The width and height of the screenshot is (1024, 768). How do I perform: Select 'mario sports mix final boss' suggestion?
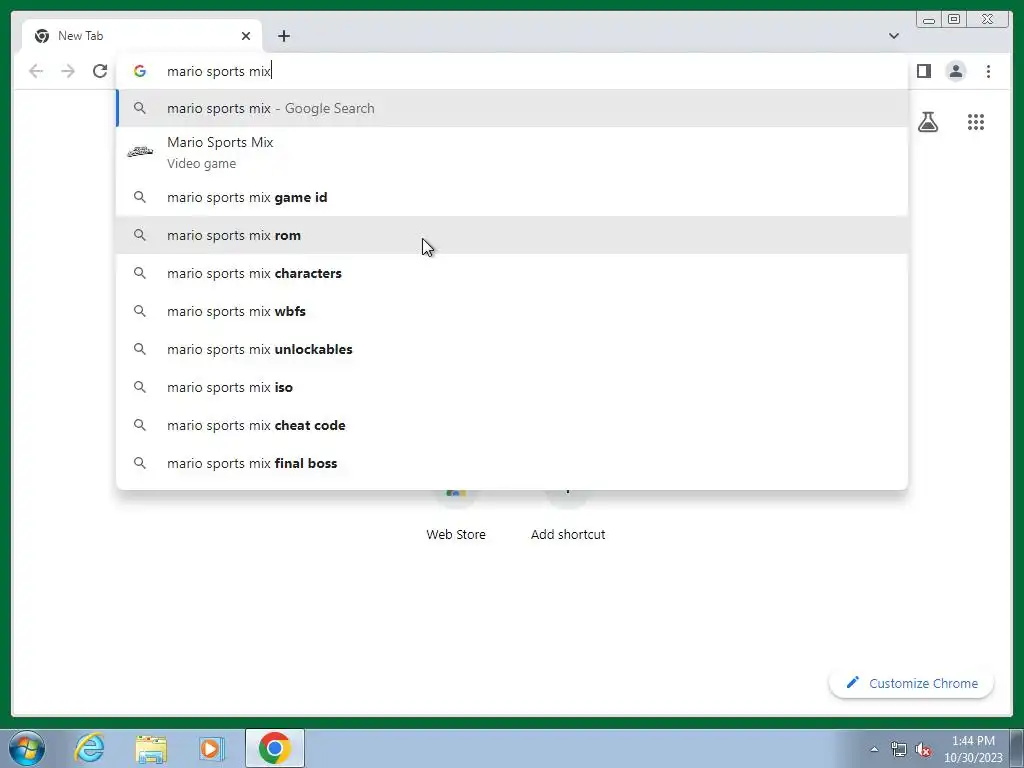[512, 463]
